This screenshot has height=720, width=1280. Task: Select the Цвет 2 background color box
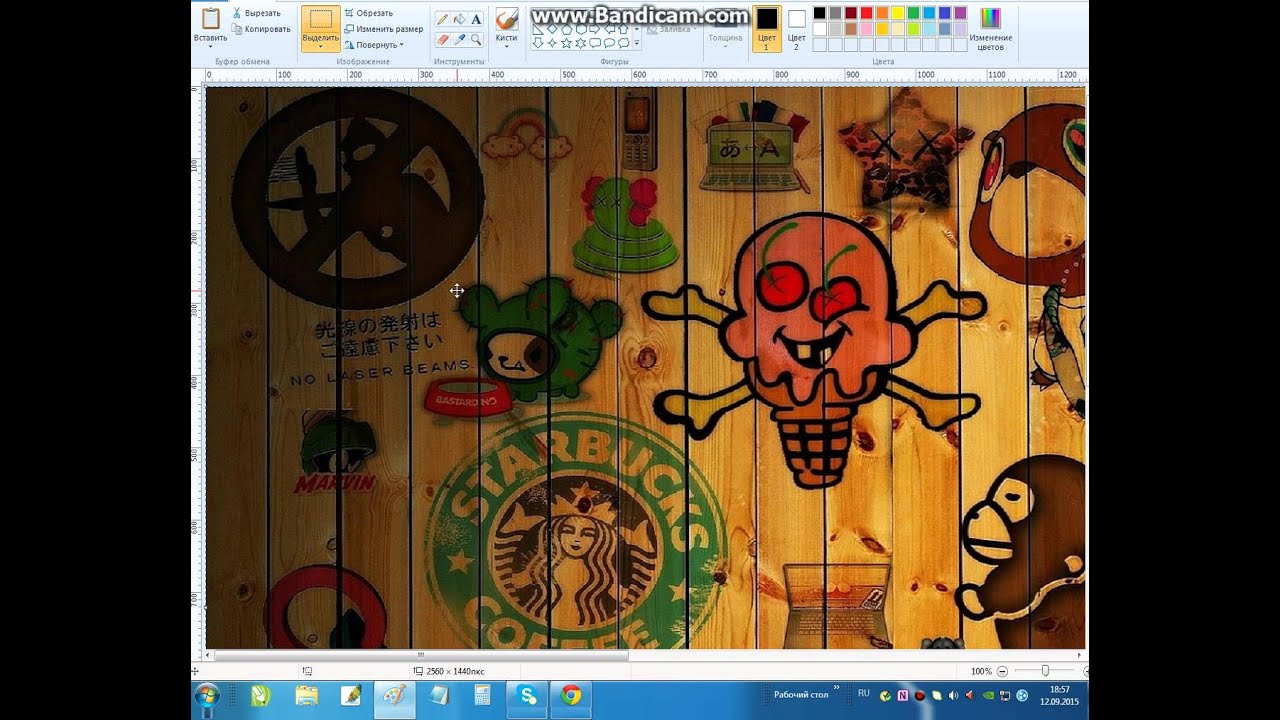(x=796, y=28)
